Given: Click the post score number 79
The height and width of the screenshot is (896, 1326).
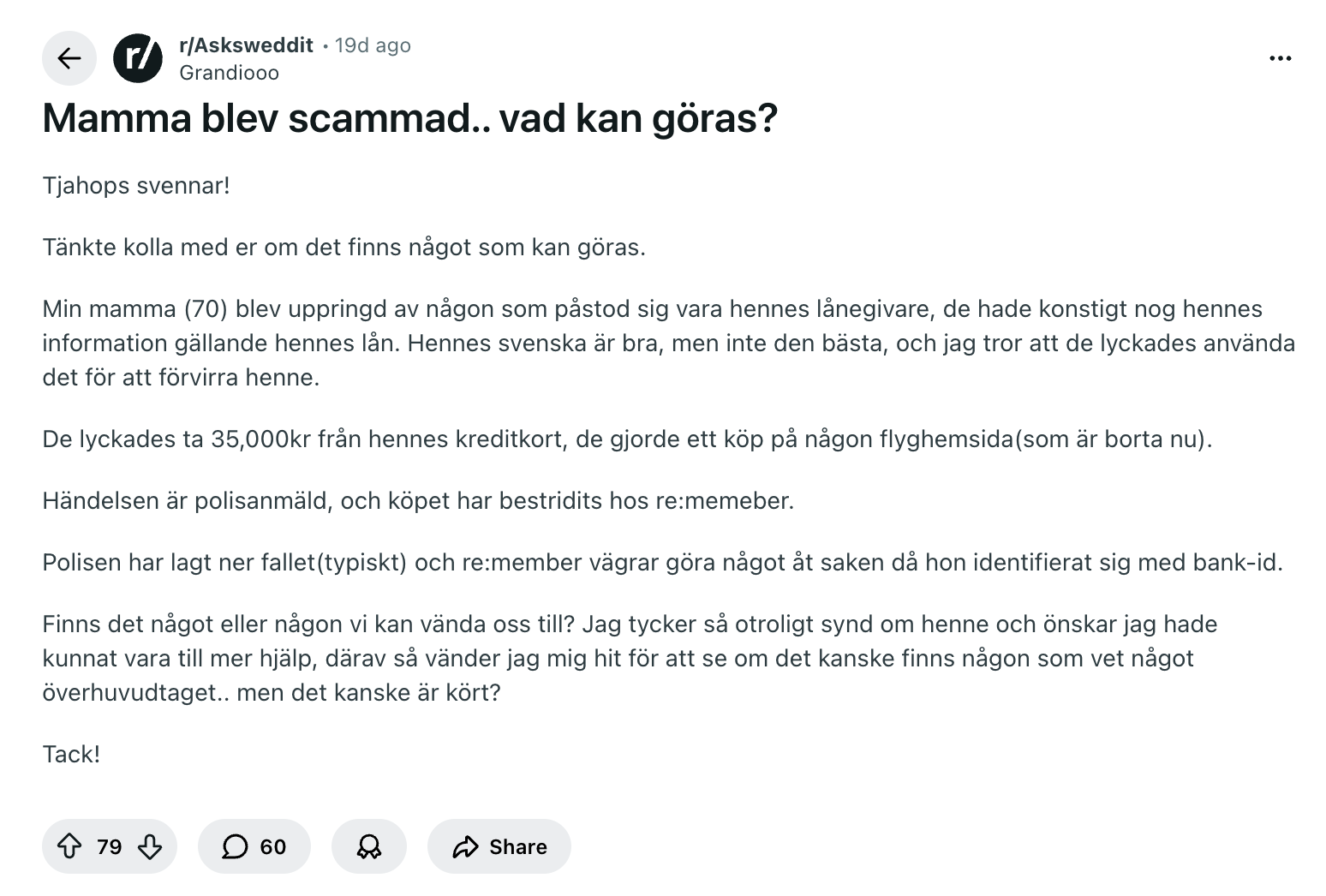Looking at the screenshot, I should pyautogui.click(x=110, y=846).
